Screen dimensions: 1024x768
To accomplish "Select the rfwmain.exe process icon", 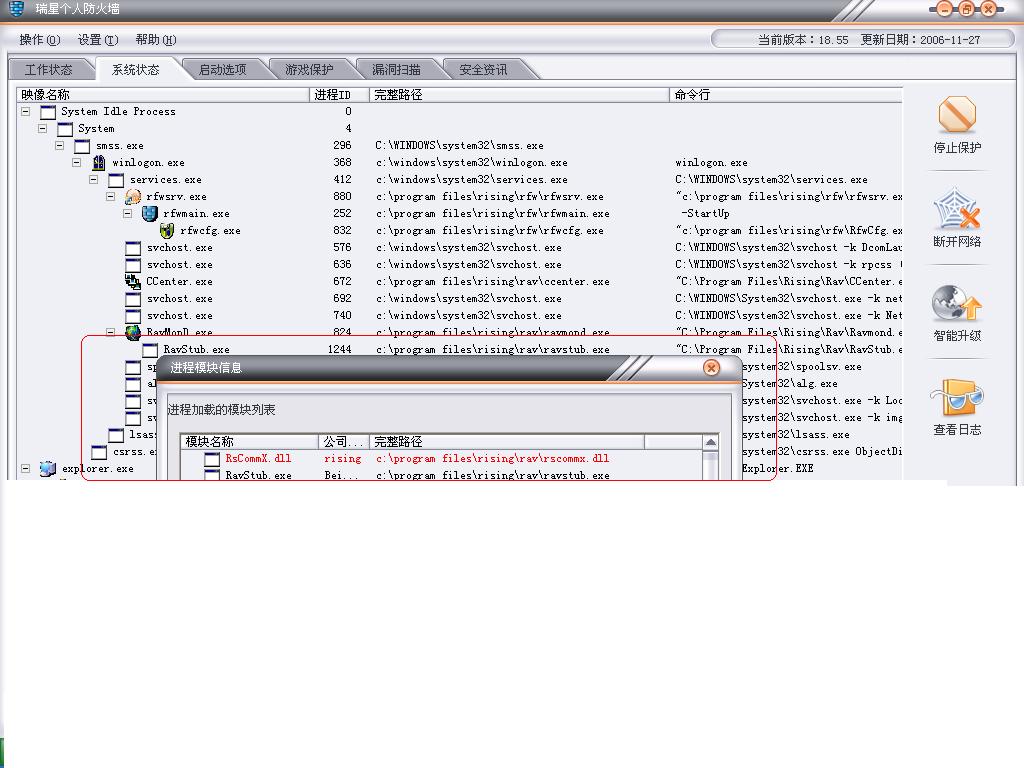I will tap(150, 214).
